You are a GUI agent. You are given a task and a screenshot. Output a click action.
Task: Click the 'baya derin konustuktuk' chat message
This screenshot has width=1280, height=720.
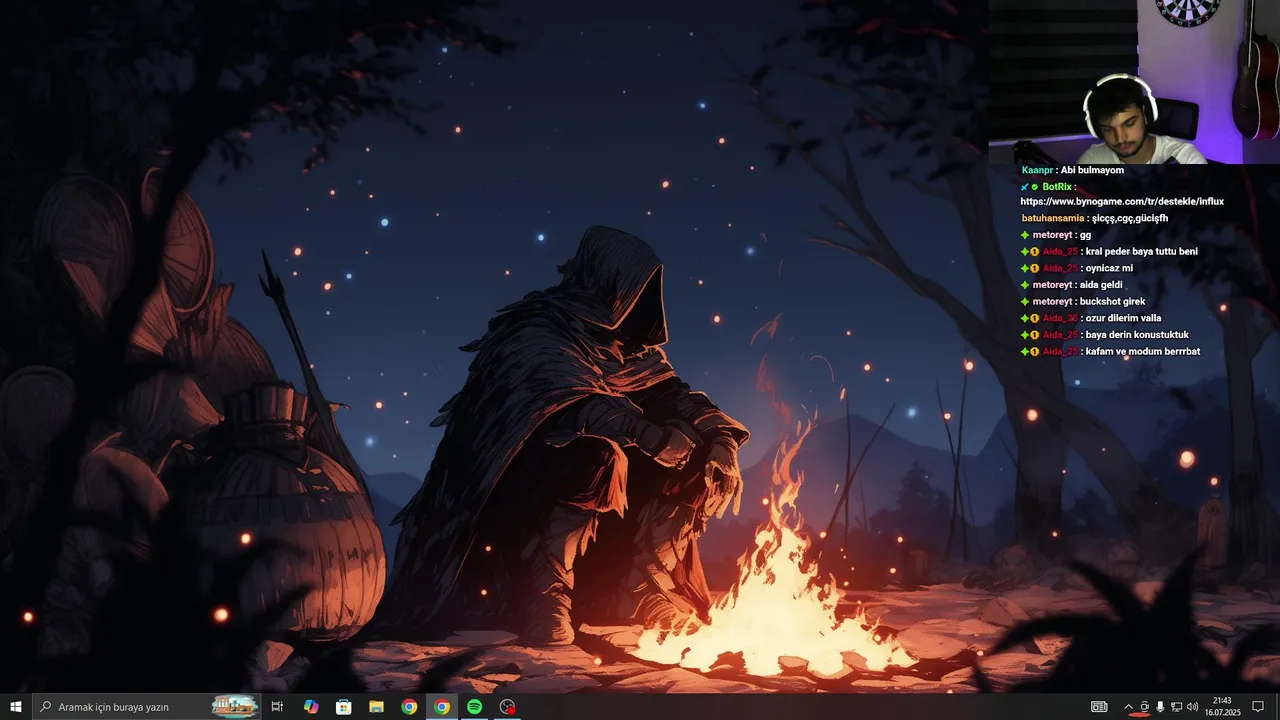1105,335
